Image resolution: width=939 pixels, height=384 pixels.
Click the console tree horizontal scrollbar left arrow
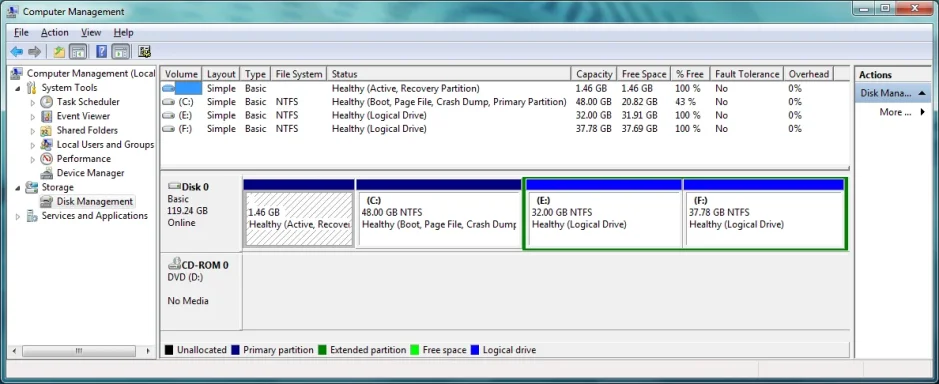(x=14, y=351)
